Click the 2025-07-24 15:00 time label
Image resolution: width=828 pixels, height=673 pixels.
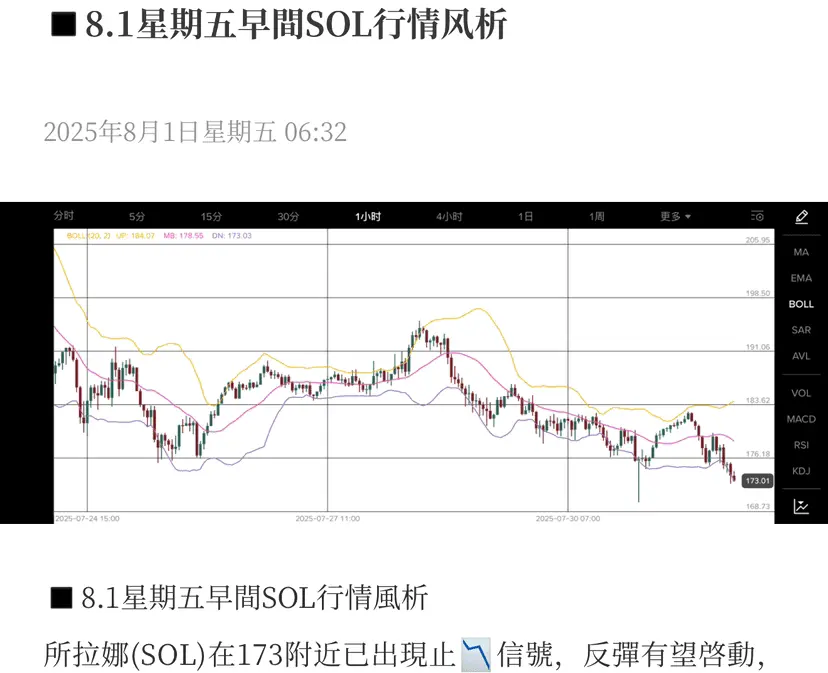tap(87, 519)
